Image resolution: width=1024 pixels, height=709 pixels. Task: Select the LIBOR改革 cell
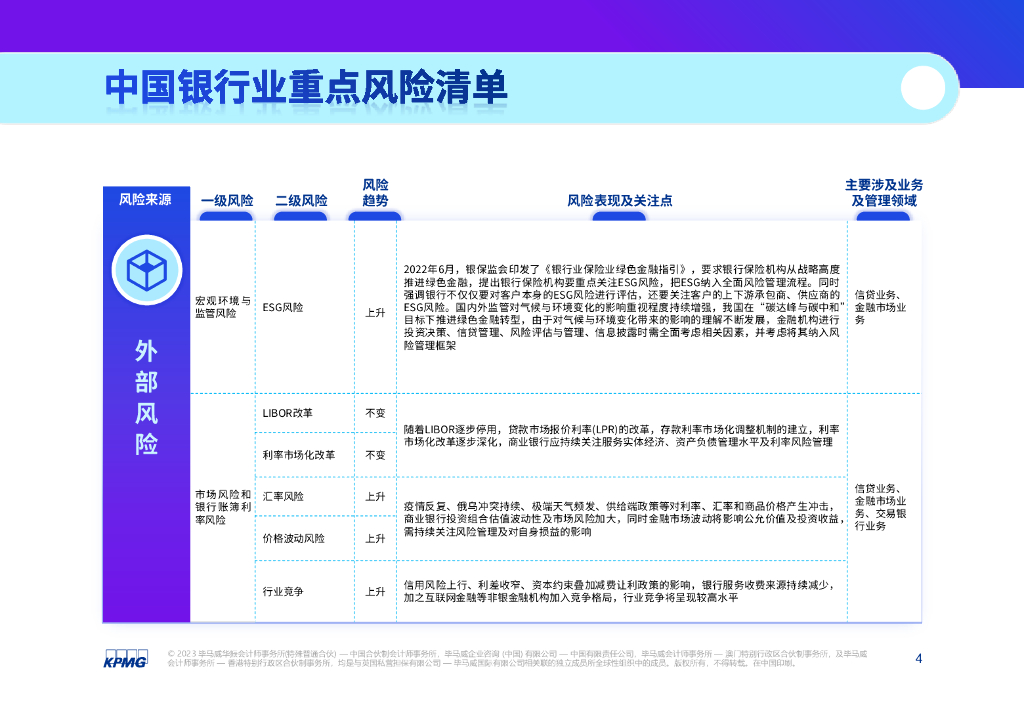pos(287,412)
